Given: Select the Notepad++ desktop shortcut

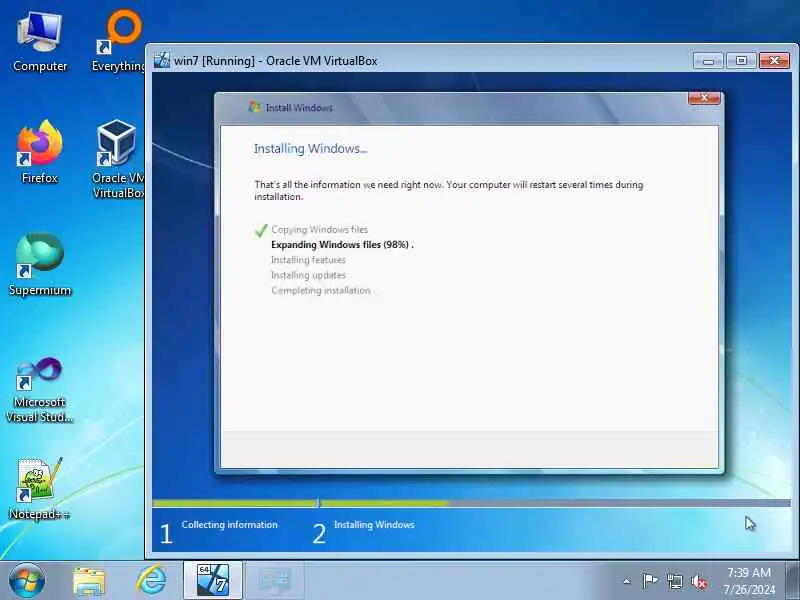Looking at the screenshot, I should (40, 489).
